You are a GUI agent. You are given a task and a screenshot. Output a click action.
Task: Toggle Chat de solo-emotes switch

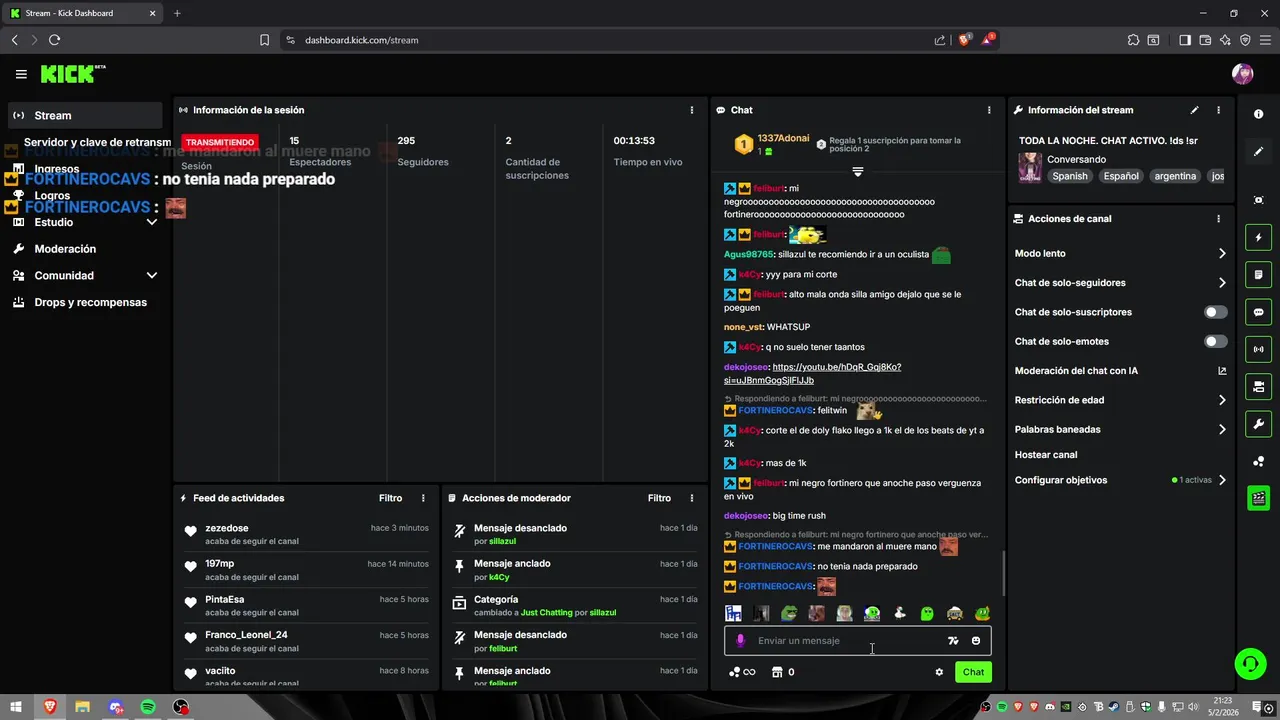[x=1215, y=342]
